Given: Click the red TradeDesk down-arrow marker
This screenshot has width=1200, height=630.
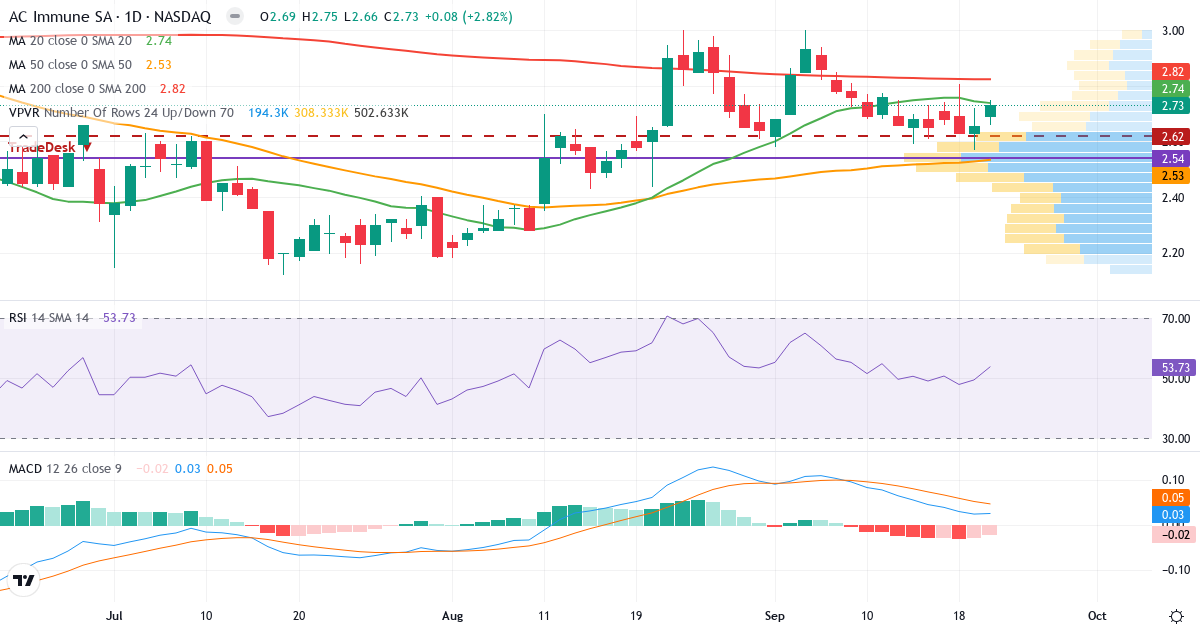Looking at the screenshot, I should pyautogui.click(x=86, y=147).
